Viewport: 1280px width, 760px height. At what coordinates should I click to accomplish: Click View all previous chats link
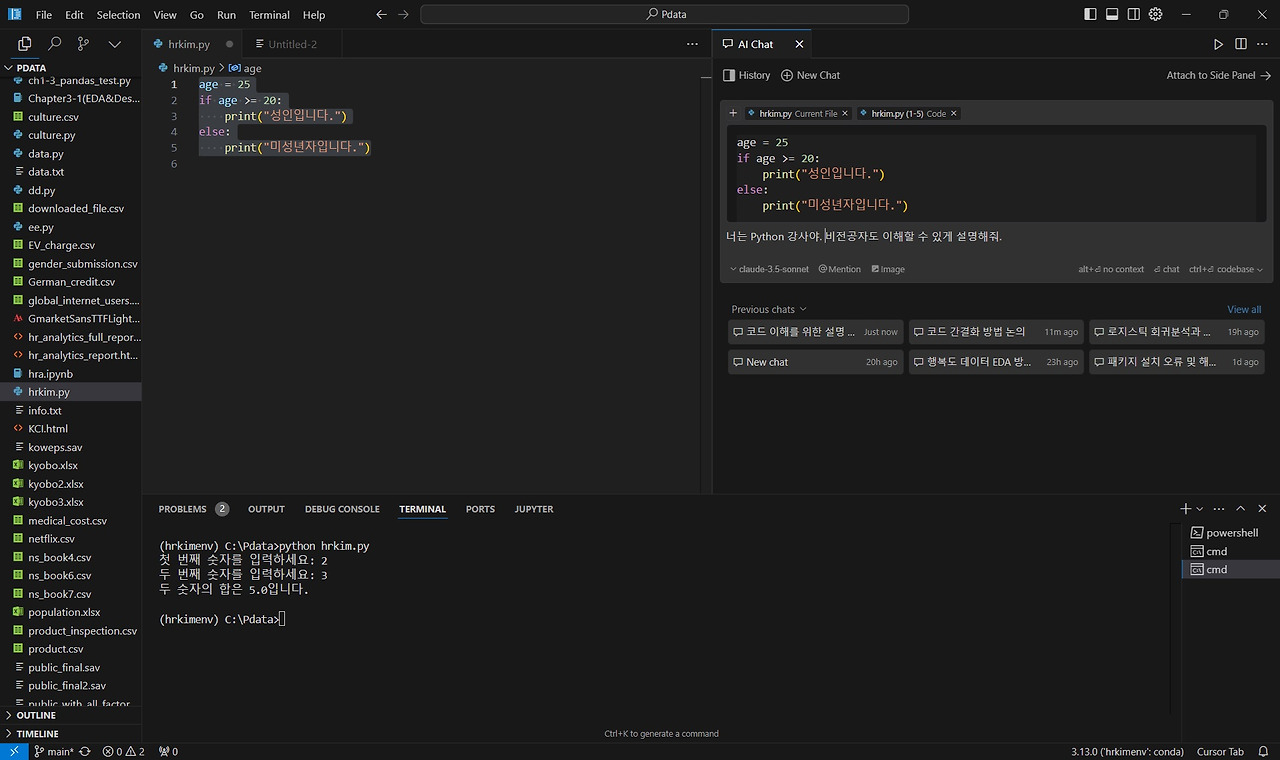point(1244,309)
